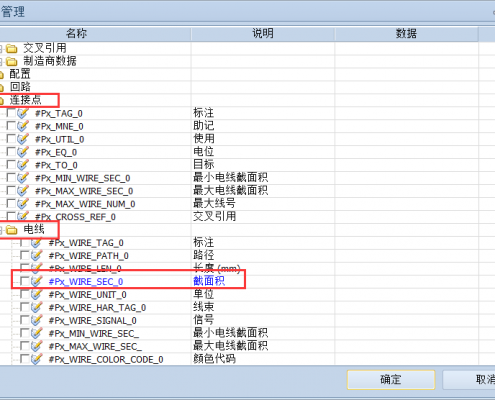Expand the 制造商数据 tree node

tap(1, 62)
